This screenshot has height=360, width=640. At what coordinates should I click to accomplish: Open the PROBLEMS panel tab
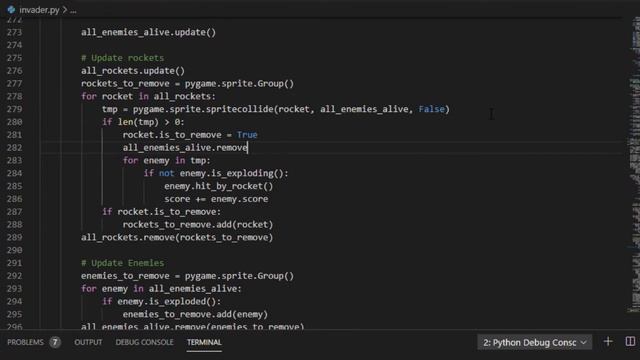tap(25, 342)
